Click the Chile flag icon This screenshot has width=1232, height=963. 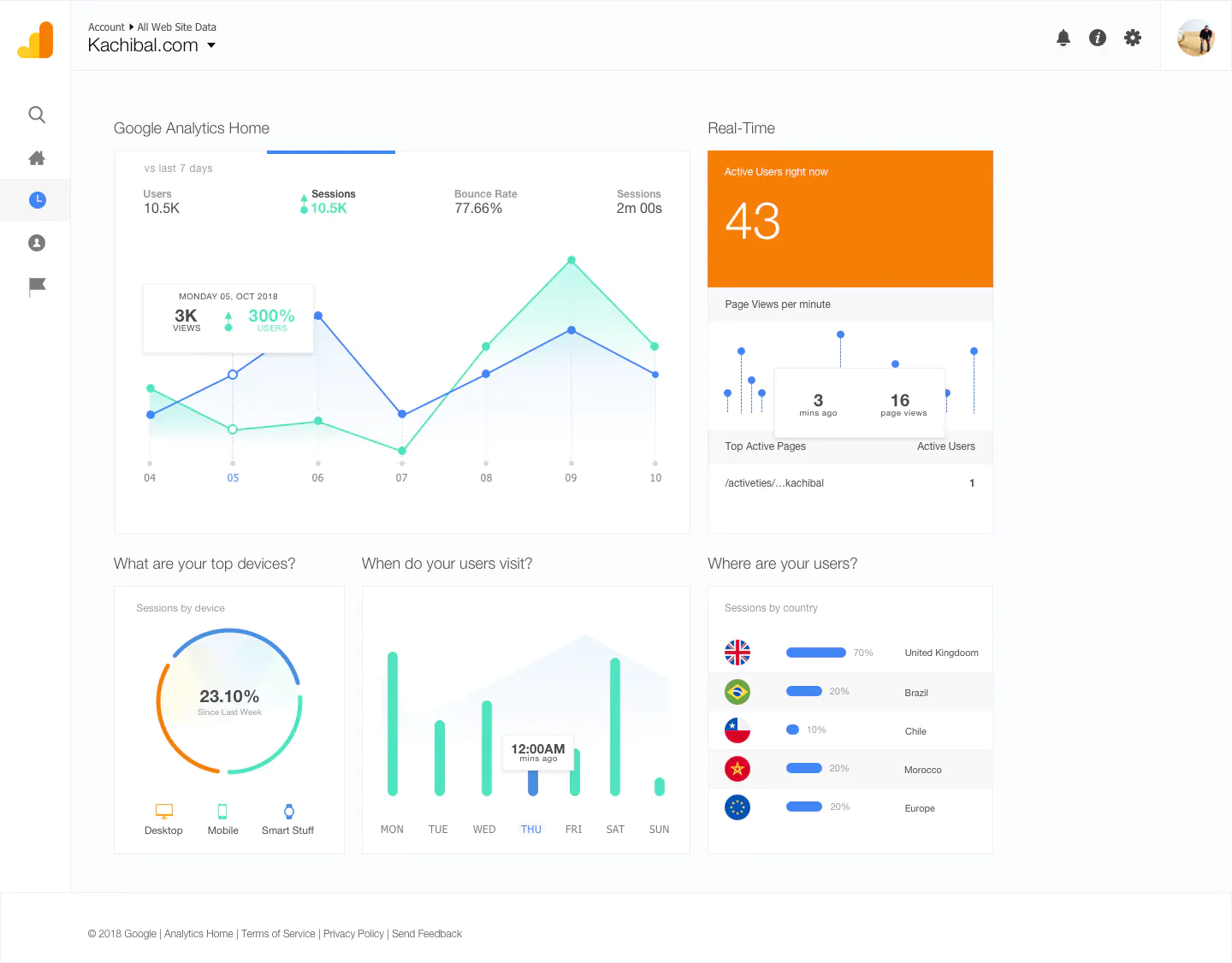coord(737,730)
